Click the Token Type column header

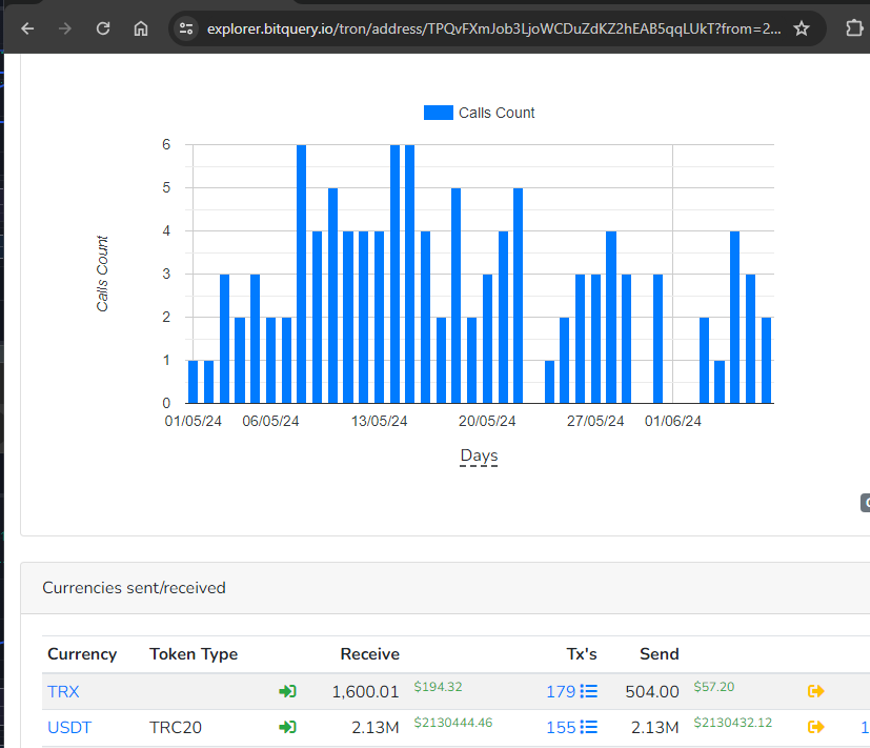click(x=194, y=654)
